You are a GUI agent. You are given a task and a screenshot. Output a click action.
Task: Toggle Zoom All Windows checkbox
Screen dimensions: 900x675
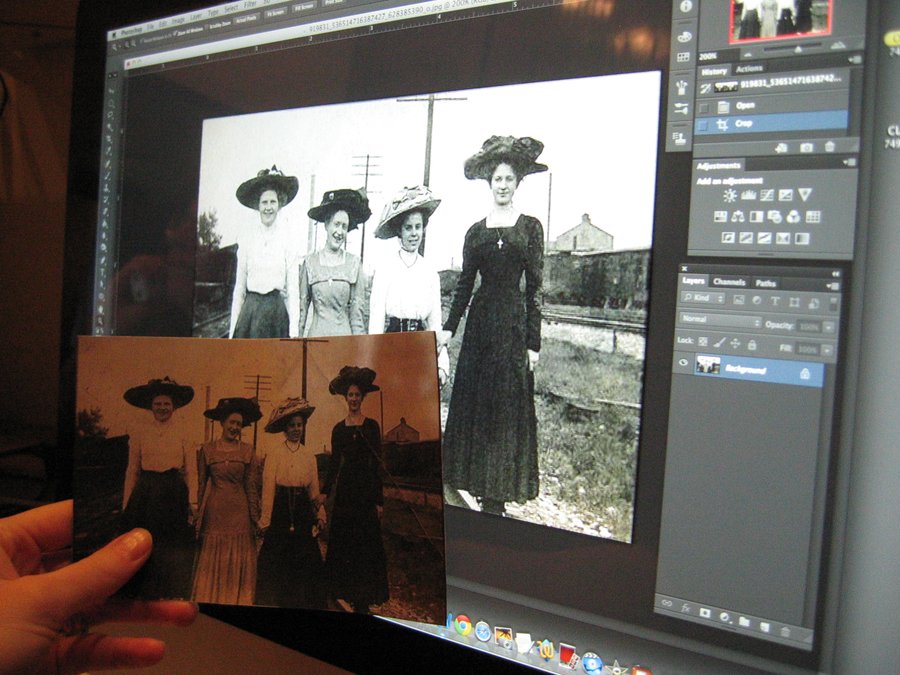click(175, 33)
